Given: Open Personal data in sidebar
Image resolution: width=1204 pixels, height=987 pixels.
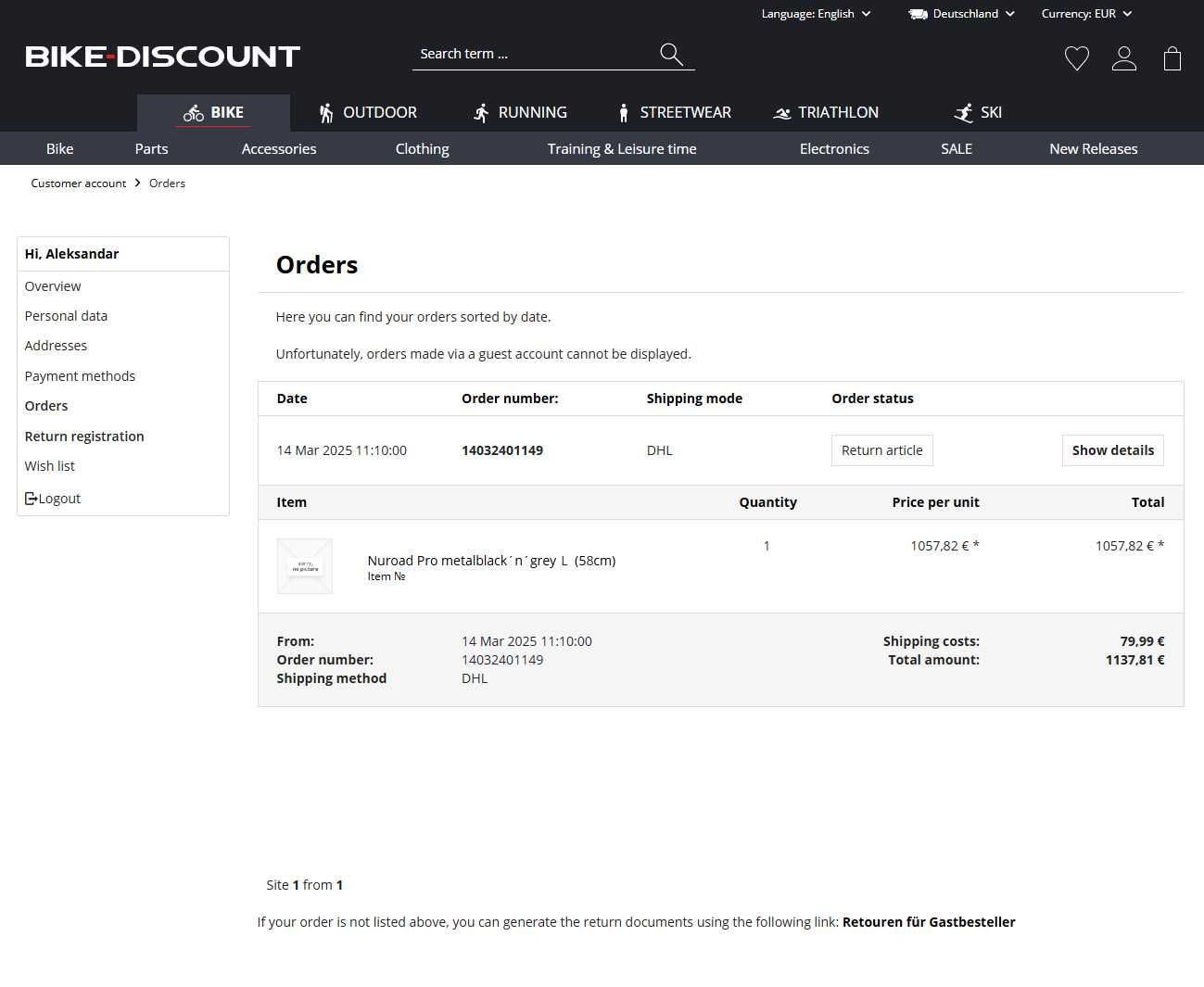Looking at the screenshot, I should click(x=66, y=316).
